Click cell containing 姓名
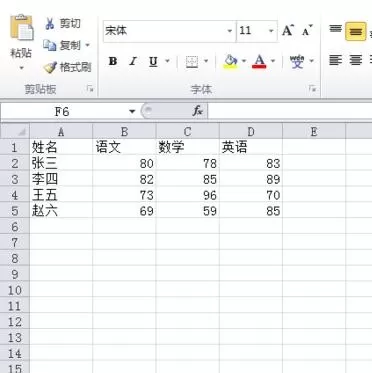The height and width of the screenshot is (373, 372). click(x=61, y=147)
